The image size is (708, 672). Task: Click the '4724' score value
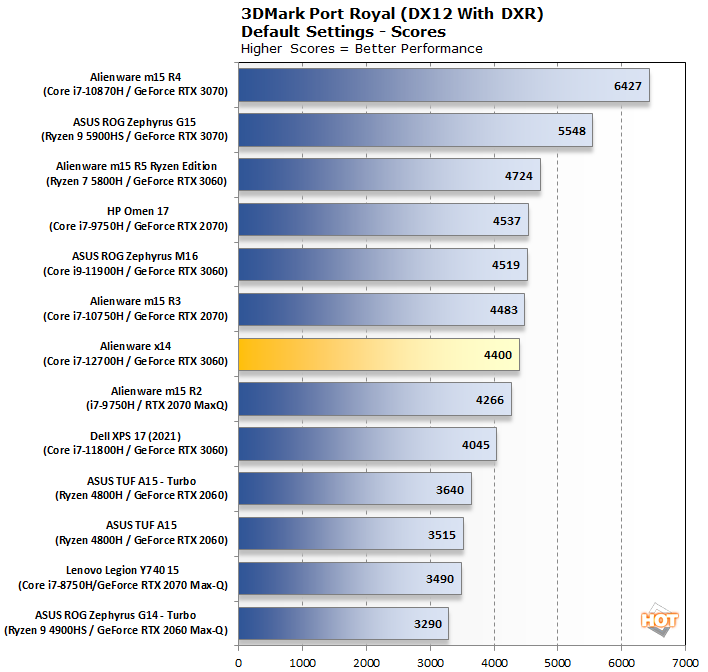tap(519, 176)
